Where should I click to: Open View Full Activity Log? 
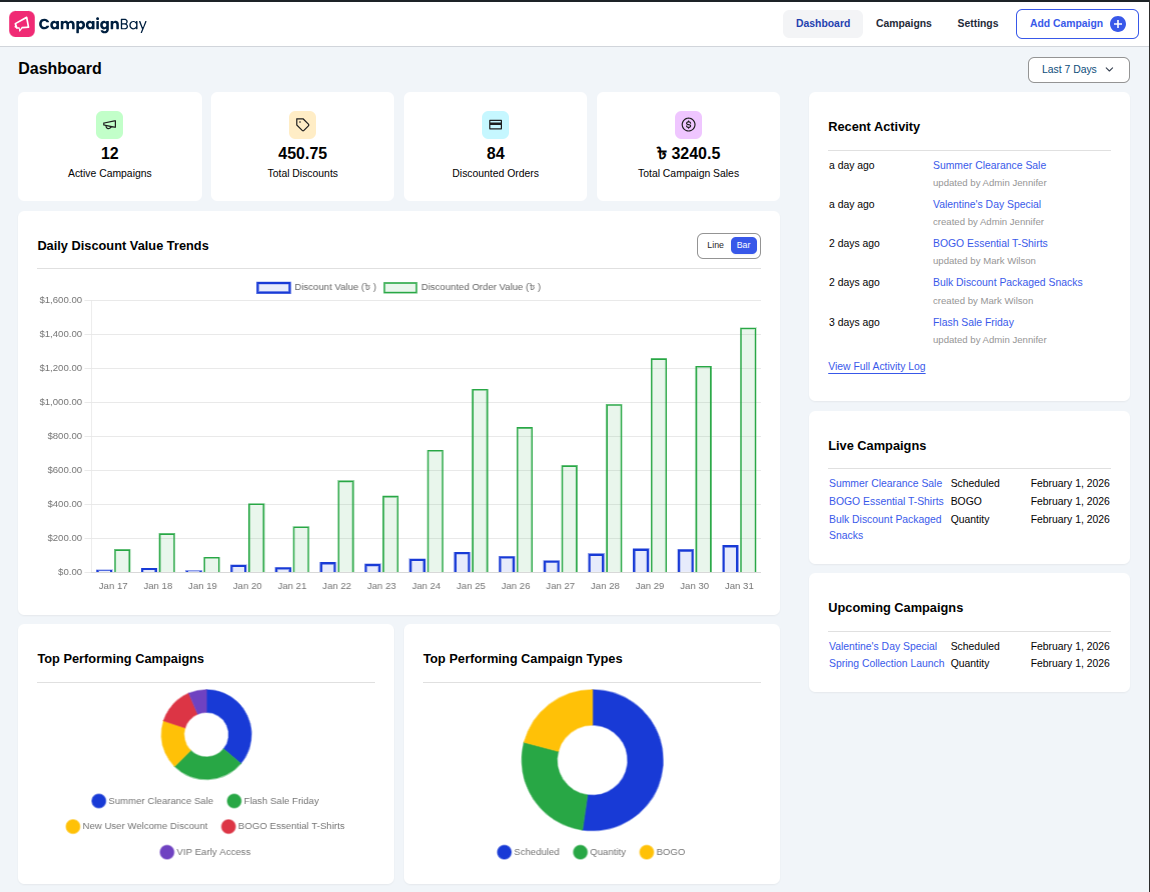tap(876, 366)
